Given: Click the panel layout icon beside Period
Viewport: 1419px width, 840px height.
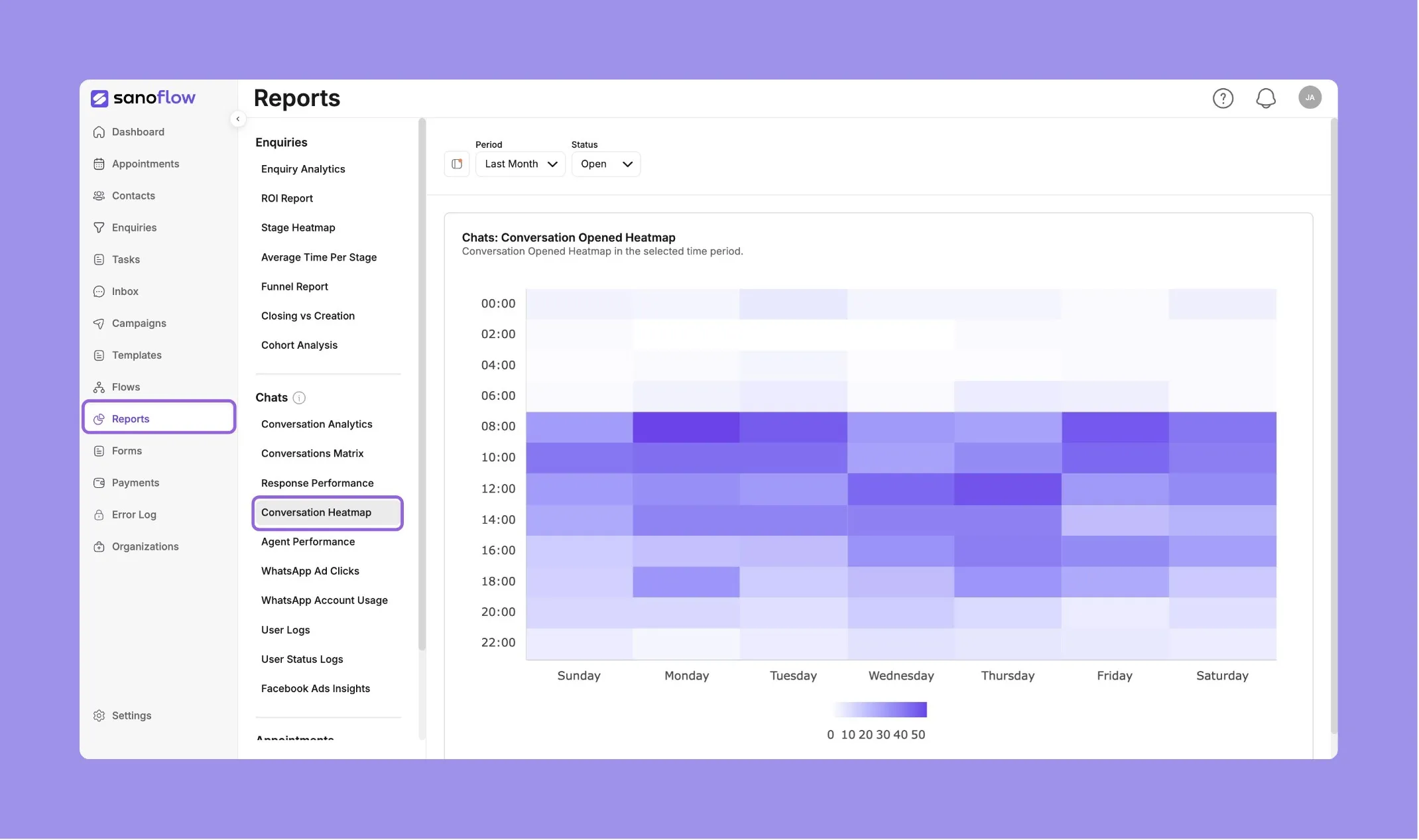Looking at the screenshot, I should pyautogui.click(x=457, y=164).
